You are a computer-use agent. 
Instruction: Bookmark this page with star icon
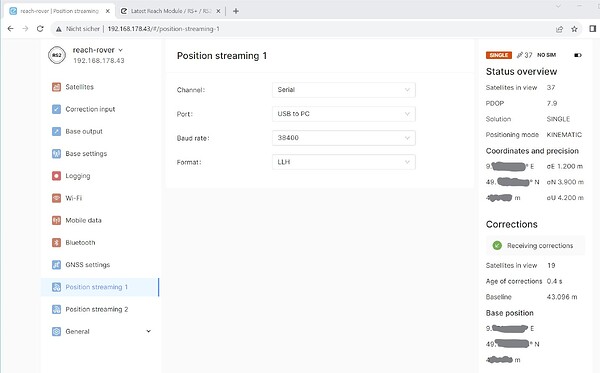pos(574,29)
